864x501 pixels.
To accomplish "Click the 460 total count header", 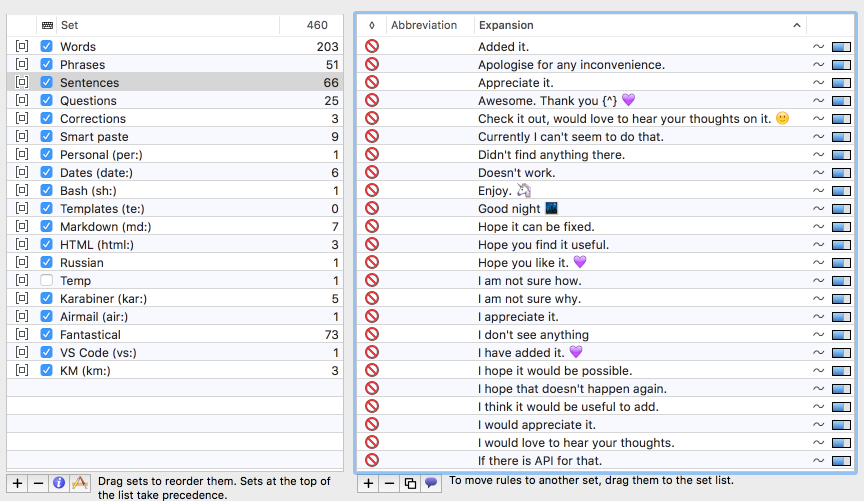I will (x=317, y=25).
